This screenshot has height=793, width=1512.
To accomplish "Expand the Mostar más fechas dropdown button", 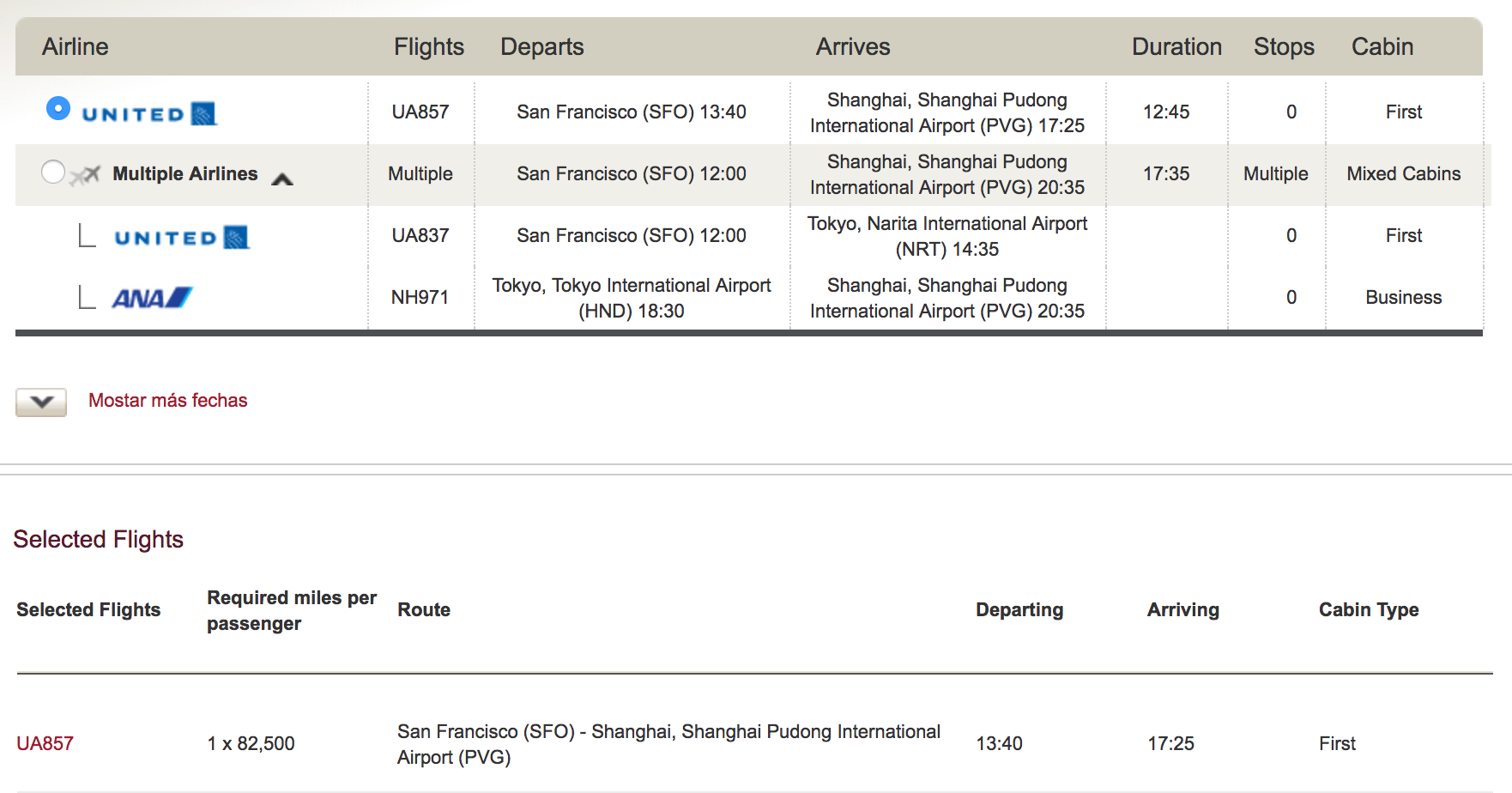I will (41, 402).
